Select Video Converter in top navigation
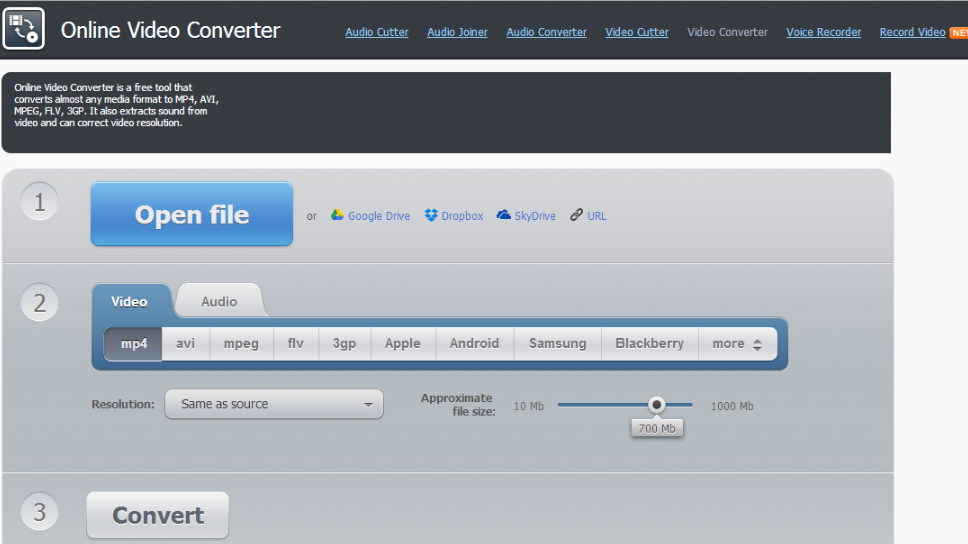The width and height of the screenshot is (968, 544). (x=727, y=32)
